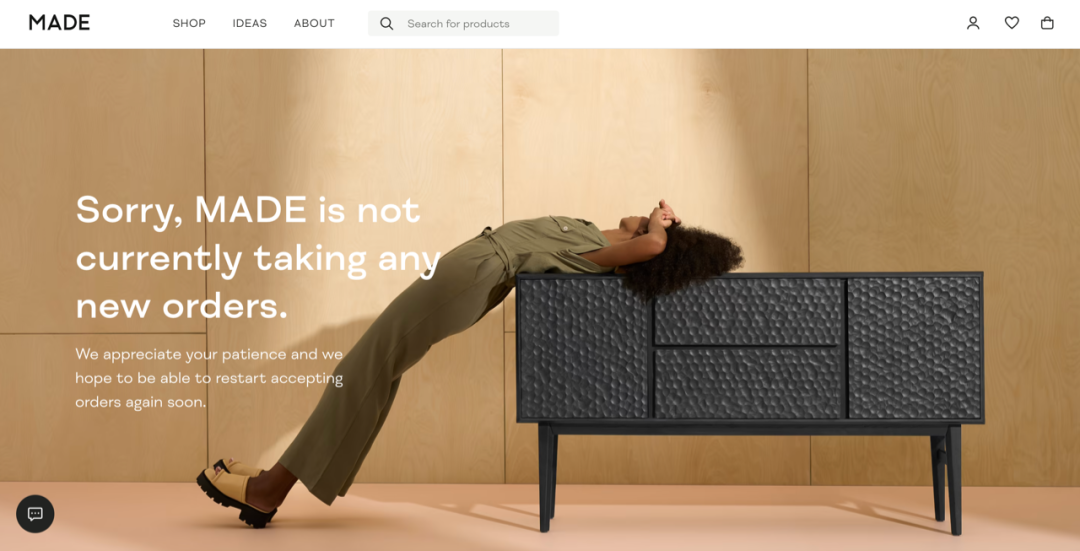Click the sideboard's left door panel

tap(583, 348)
